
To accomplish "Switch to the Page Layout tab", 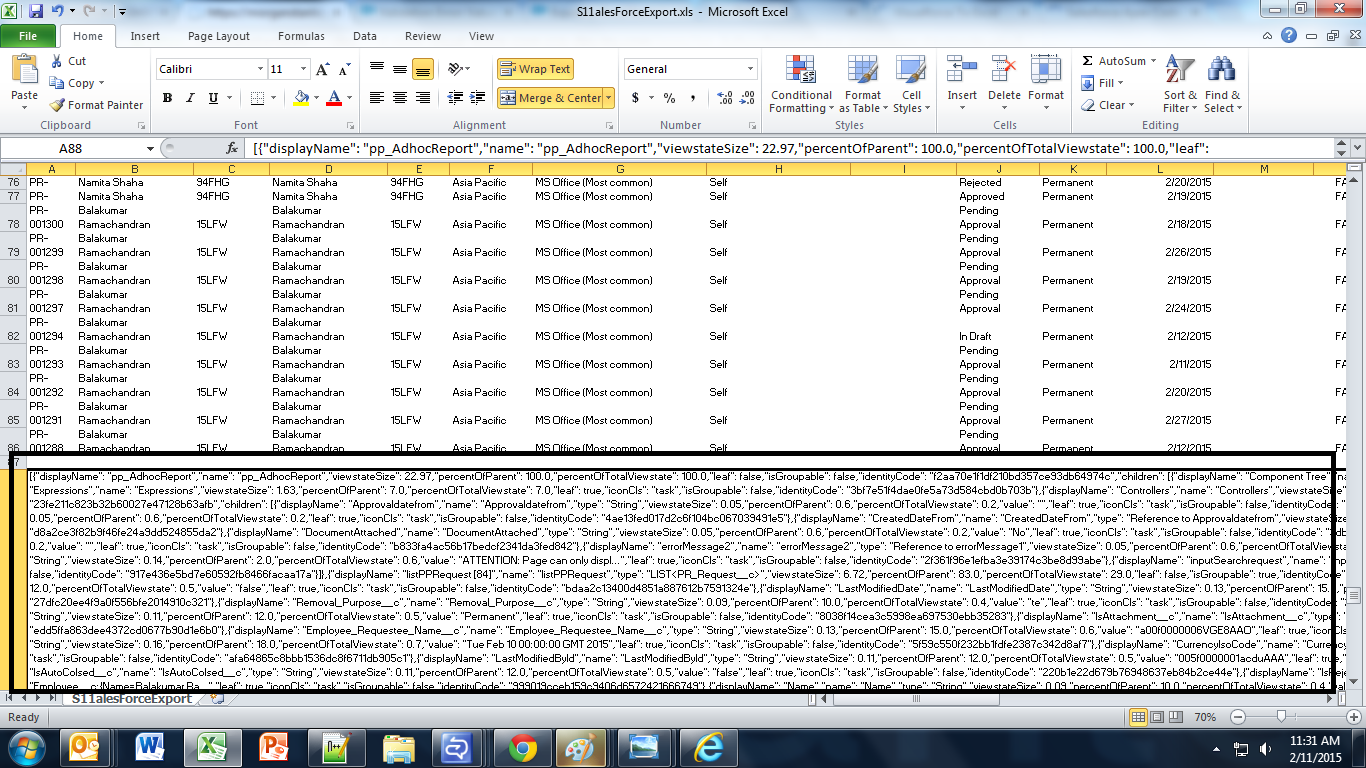I will (219, 36).
